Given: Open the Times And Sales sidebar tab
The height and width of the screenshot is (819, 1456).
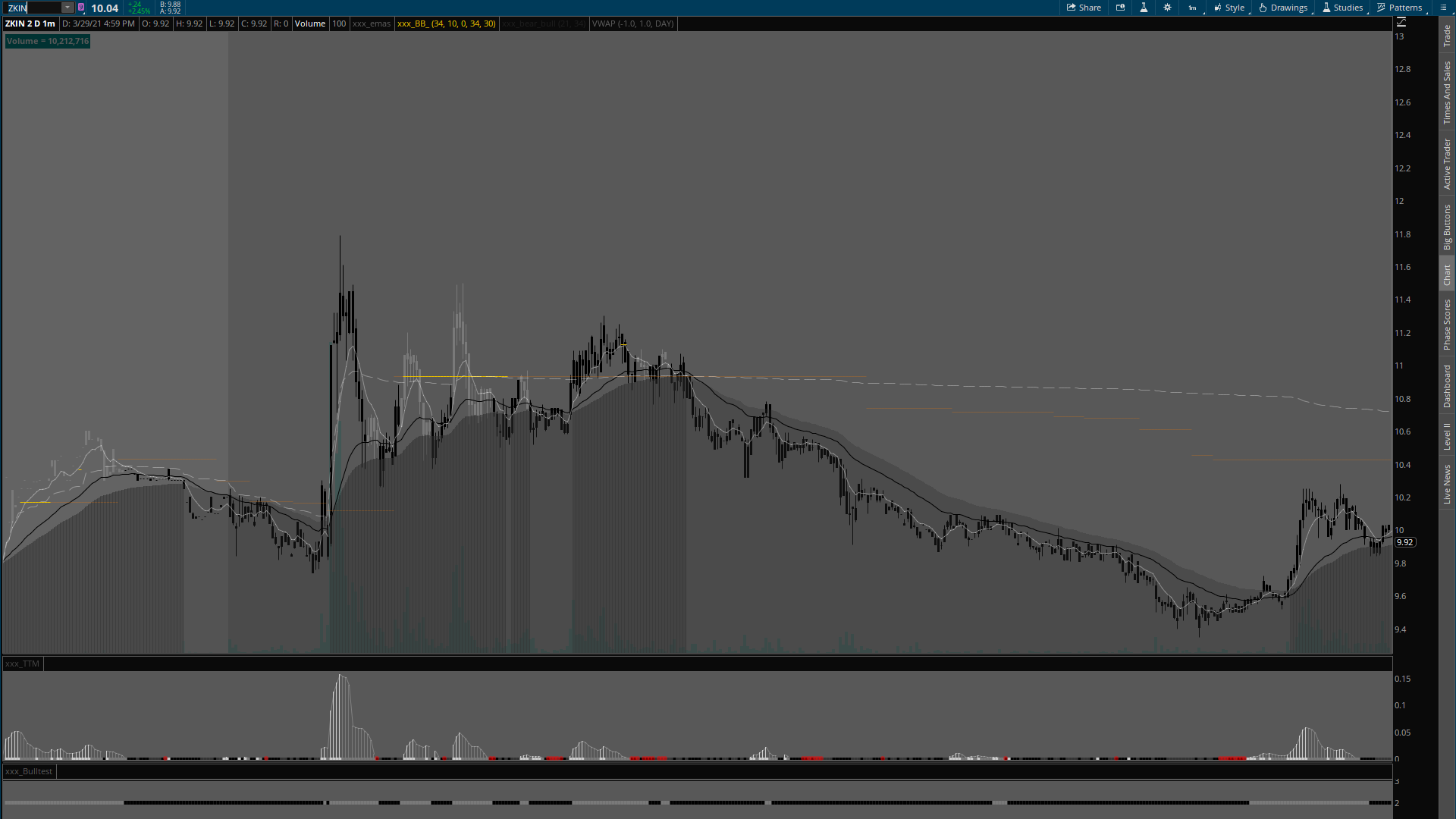Looking at the screenshot, I should [x=1447, y=93].
